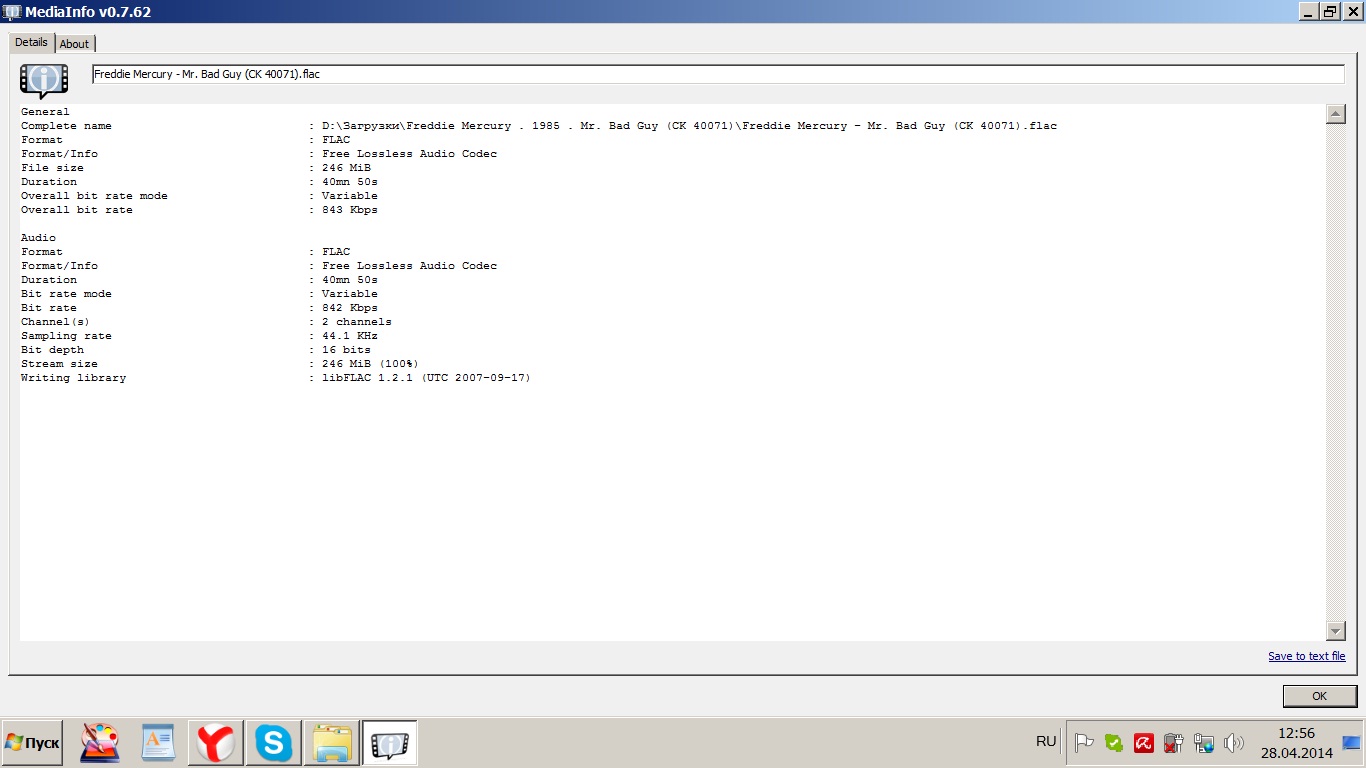Open Windows Explorer folder icon in taskbar

331,743
